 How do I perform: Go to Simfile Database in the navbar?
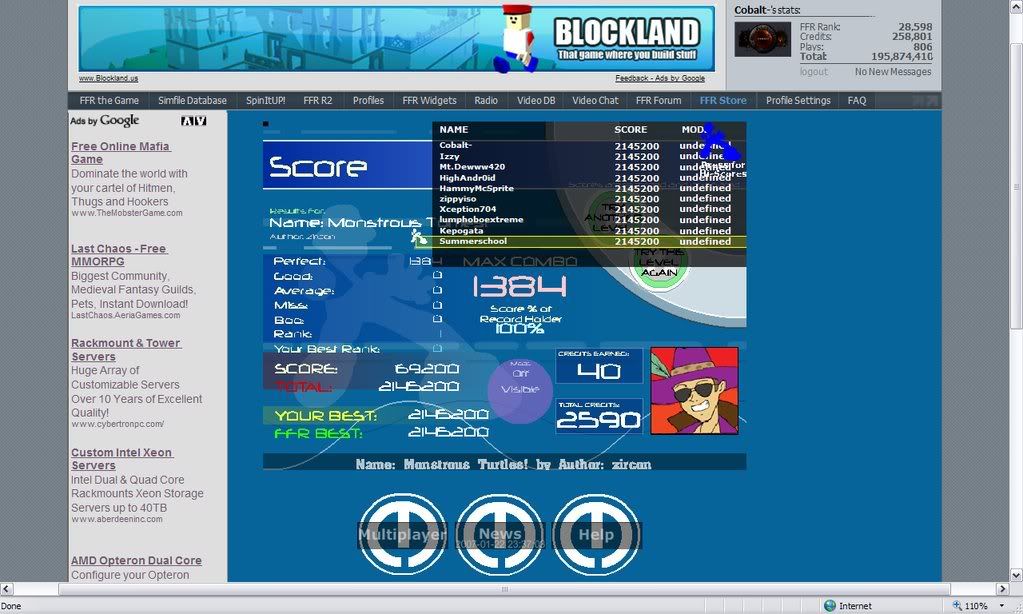(x=192, y=100)
